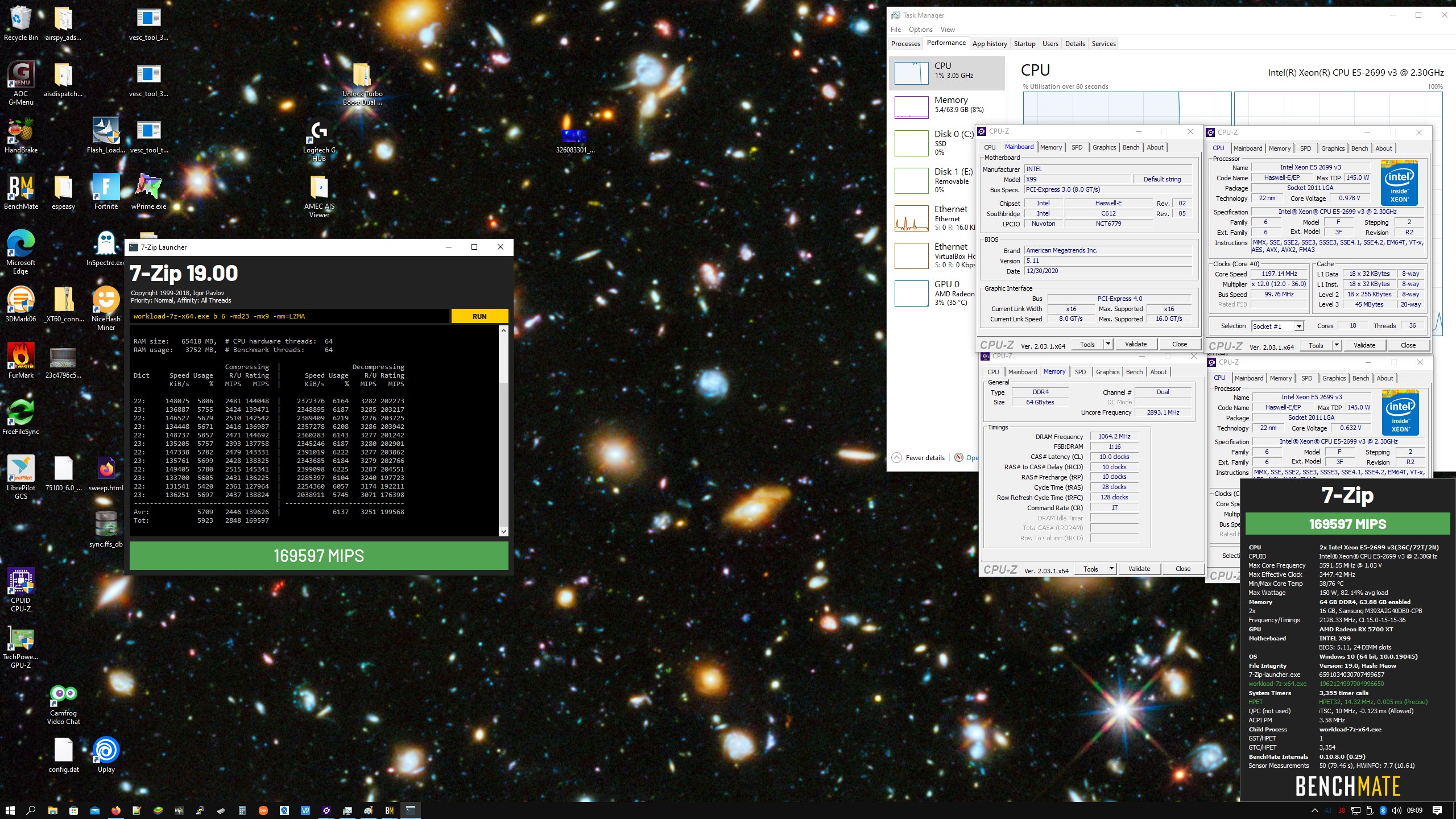Open SPD tab in Memory CPU-Z window
This screenshot has width=1456, height=819.
click(x=1080, y=372)
